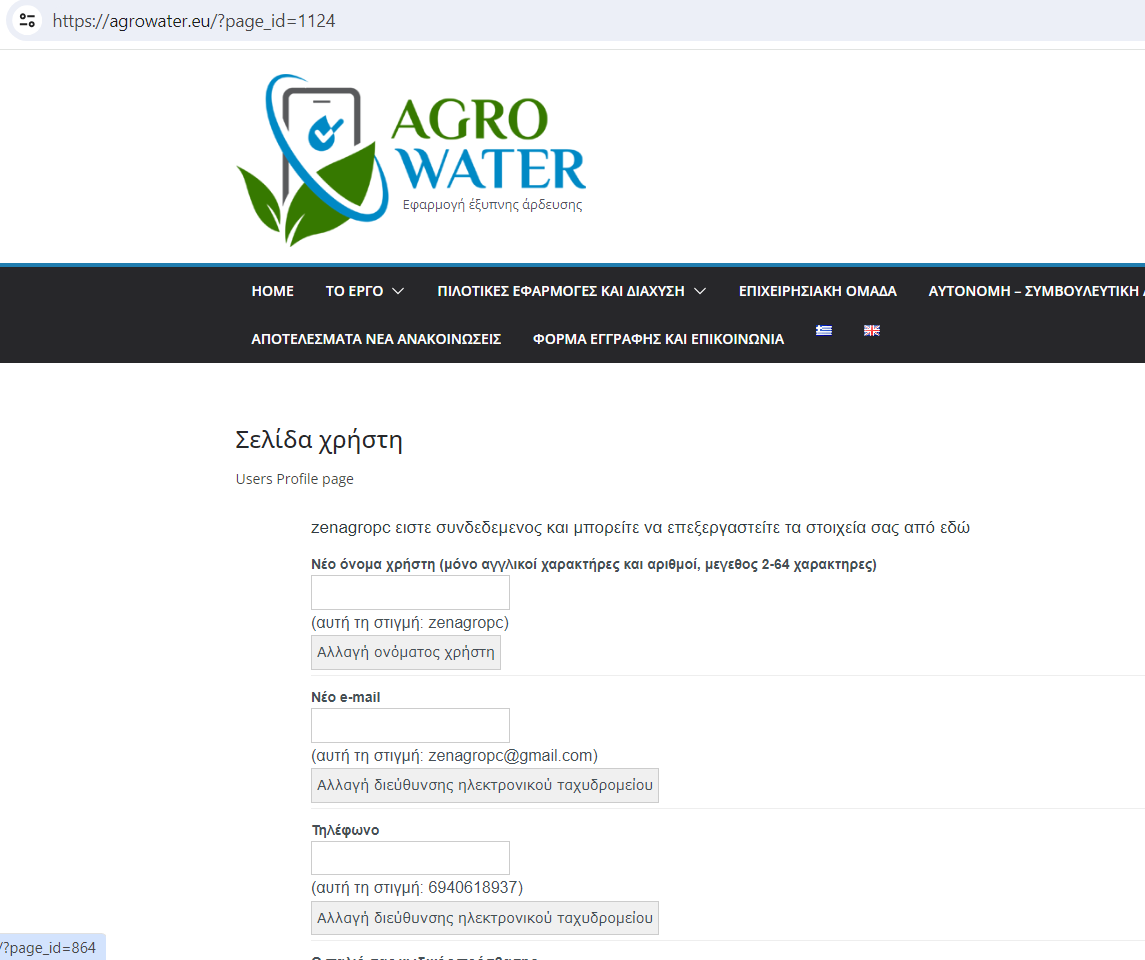
Task: Select the Τηλέφωνο input field
Action: 410,858
